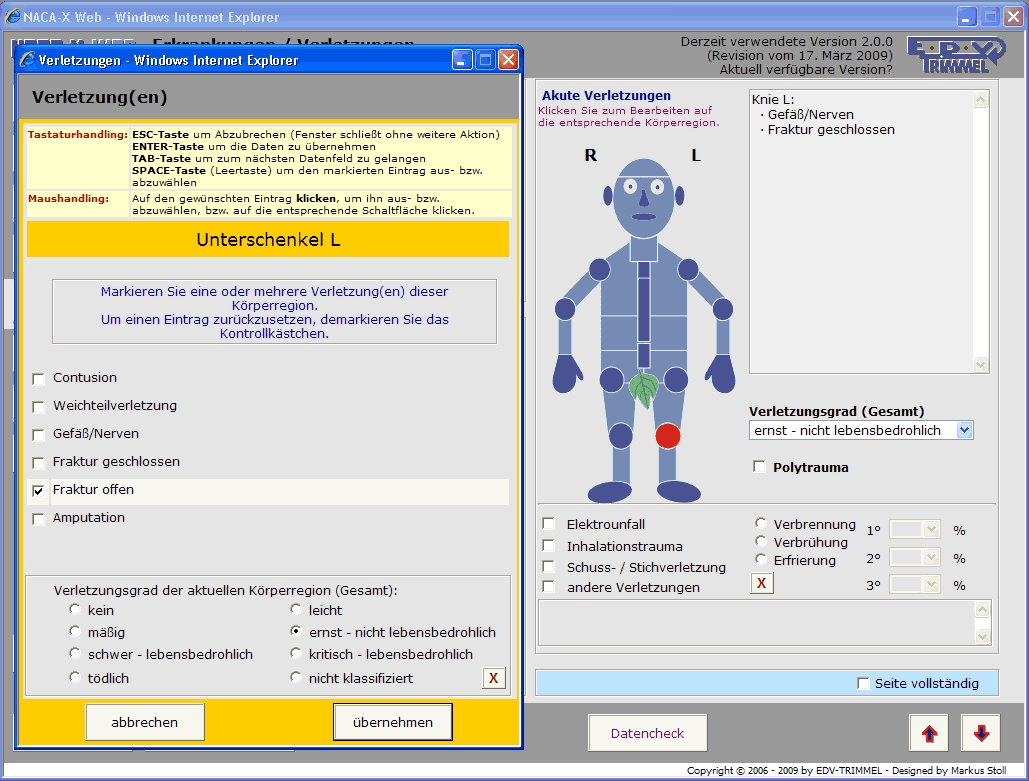The height and width of the screenshot is (781, 1029).
Task: Check the Weichteilverletzung checkbox
Action: click(38, 407)
